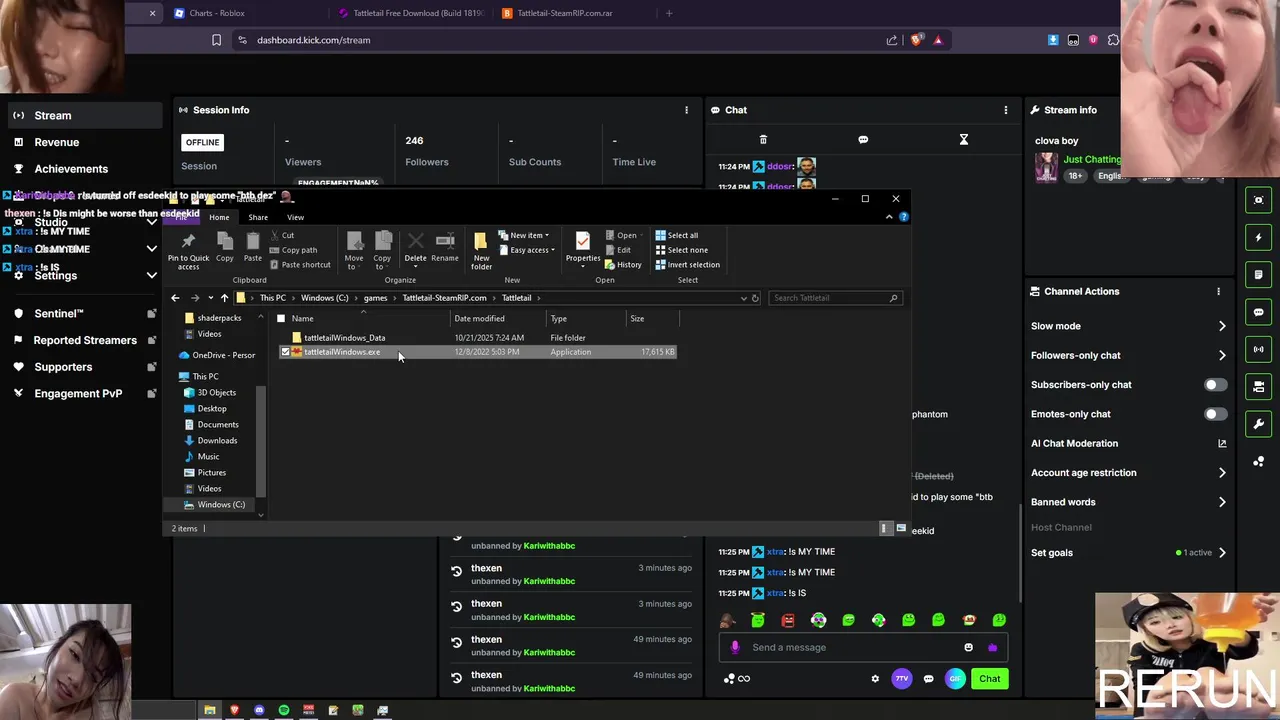Click the Search Tattletail box
This screenshot has width=1280, height=720.
tap(834, 298)
